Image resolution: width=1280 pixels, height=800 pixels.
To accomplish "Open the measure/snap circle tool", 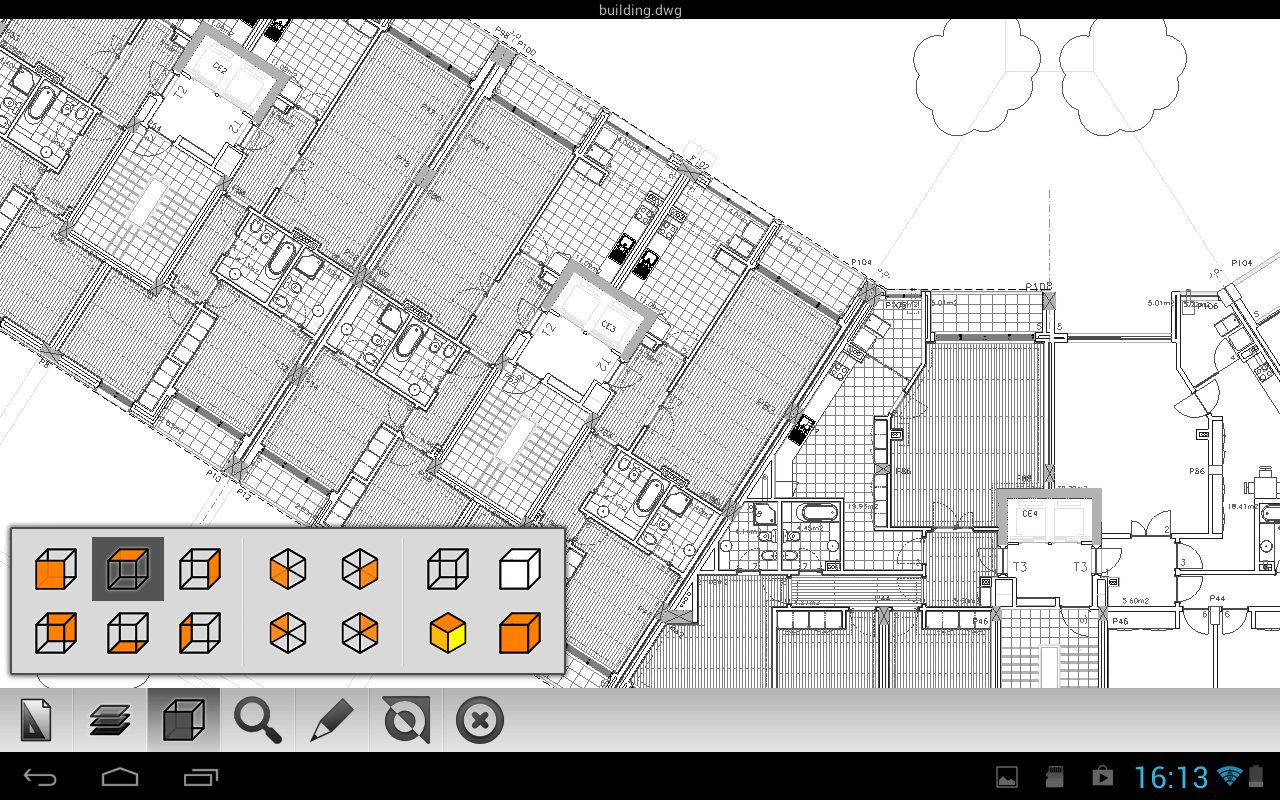I will pos(406,720).
